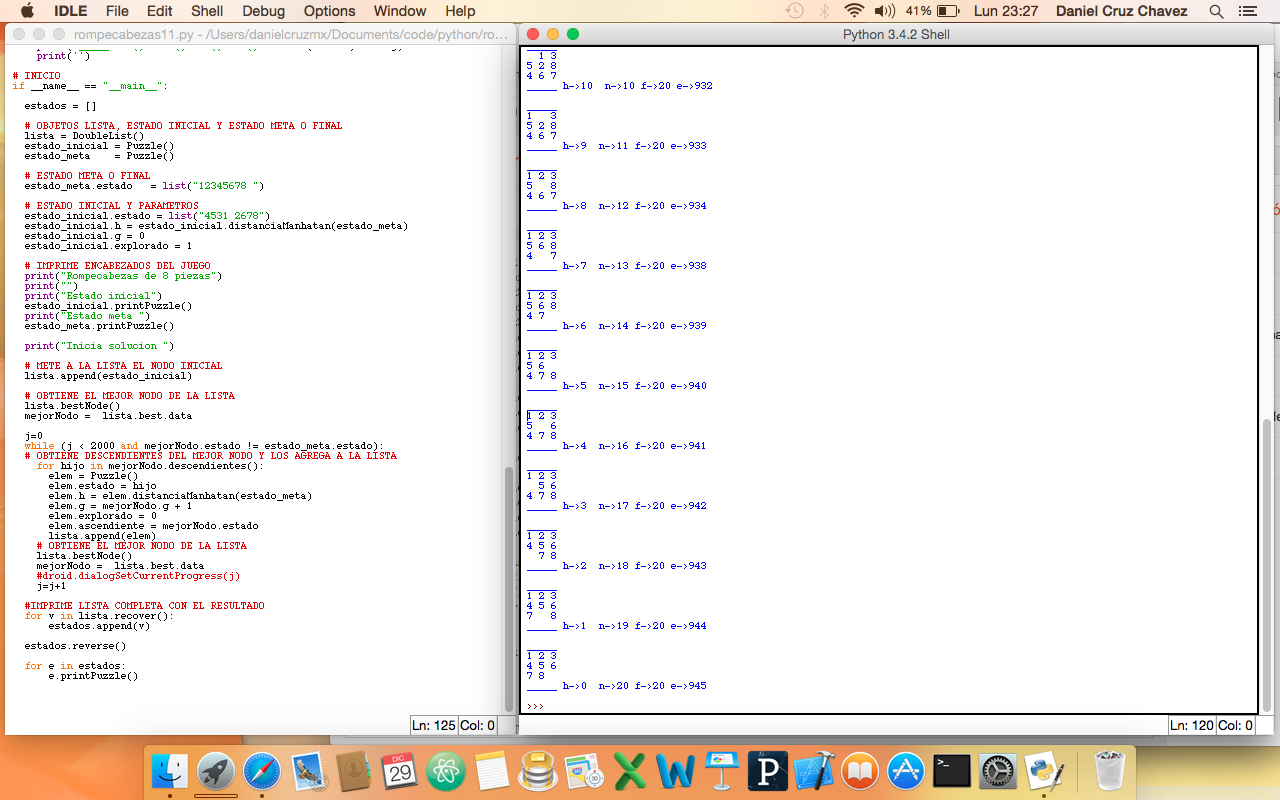1280x800 pixels.
Task: Click the Time Machine icon in menu bar
Action: 795,11
